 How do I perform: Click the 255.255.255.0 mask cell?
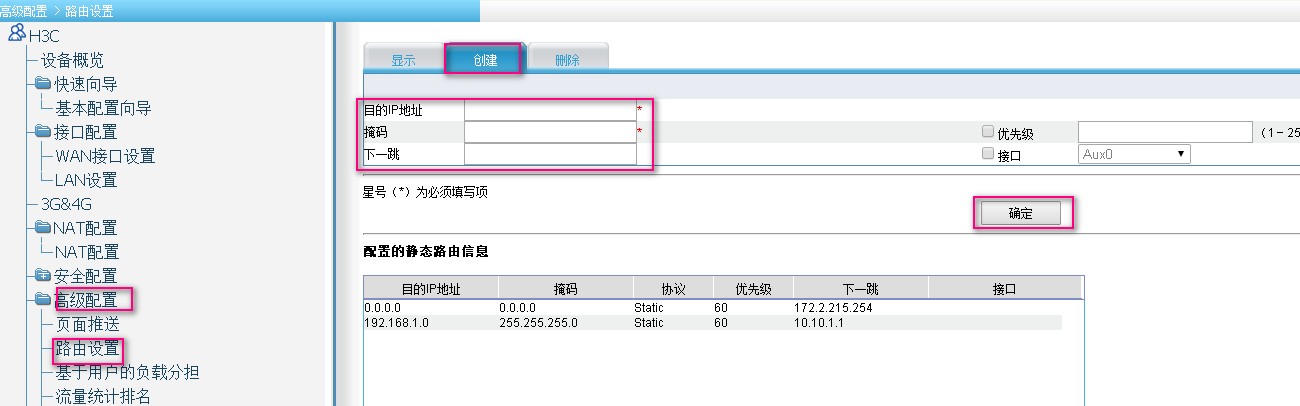tap(538, 323)
